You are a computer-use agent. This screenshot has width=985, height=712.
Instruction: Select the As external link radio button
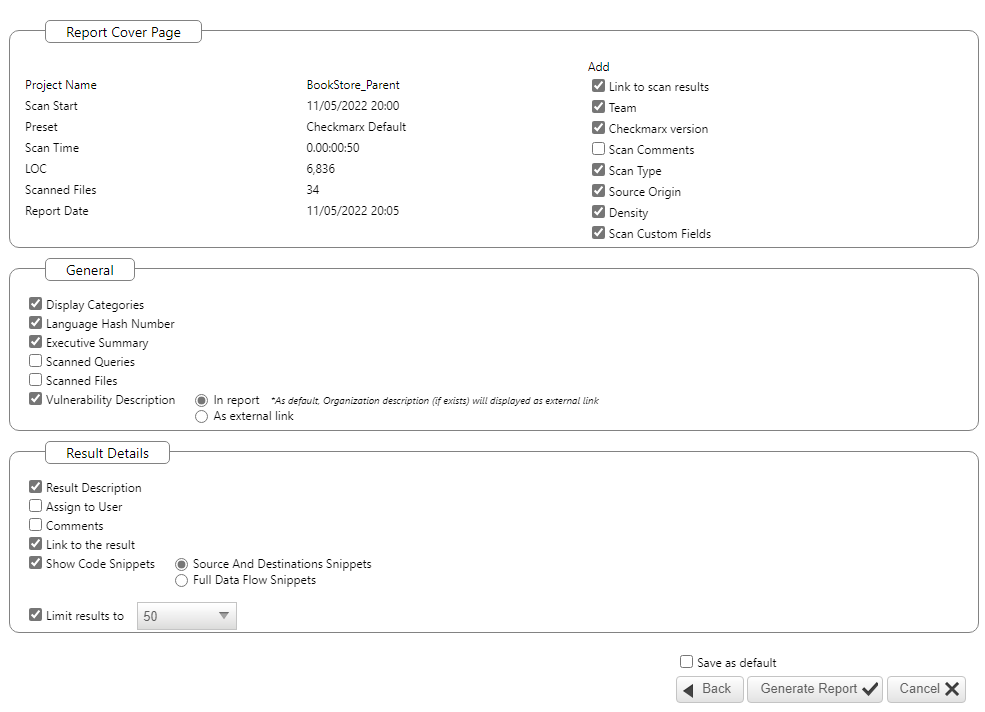(x=201, y=416)
